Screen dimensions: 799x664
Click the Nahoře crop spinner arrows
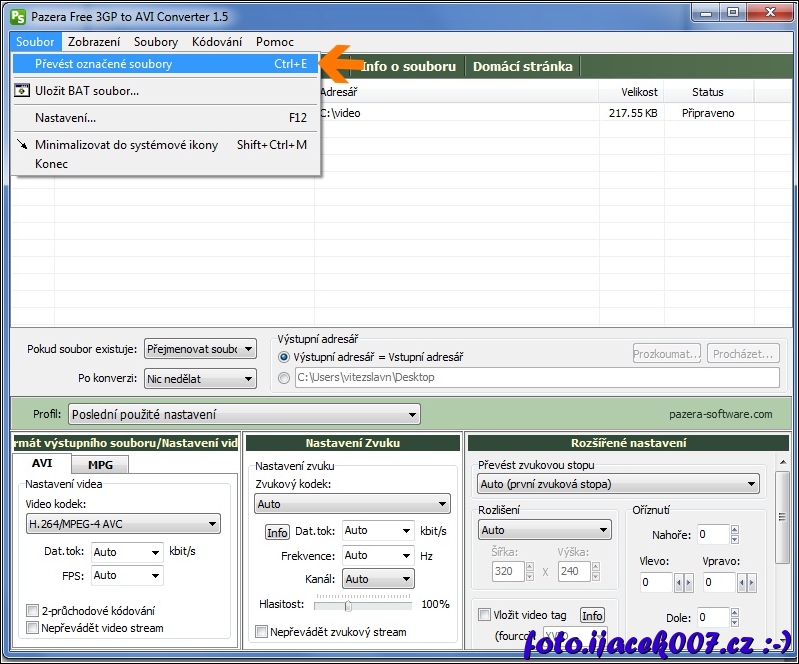pos(735,535)
